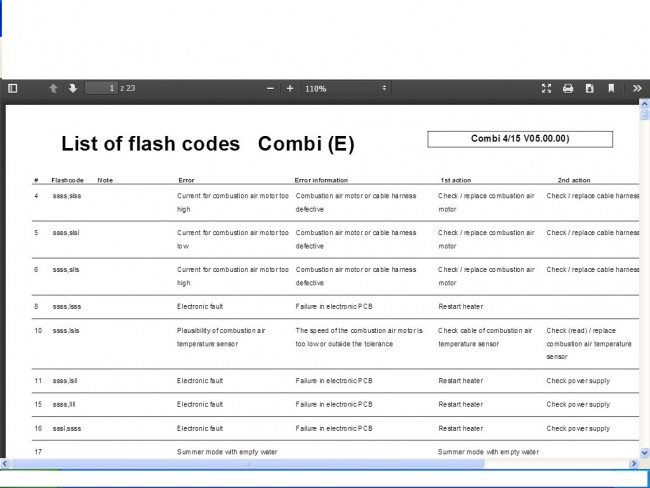Open the current view bookmark icon
This screenshot has width=650, height=488.
click(x=611, y=88)
